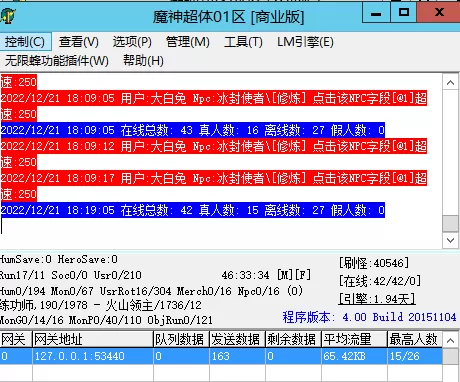This screenshot has width=460, height=382.
Task: Click the MonG0/14/16 status line
Action: pyautogui.click(x=106, y=320)
